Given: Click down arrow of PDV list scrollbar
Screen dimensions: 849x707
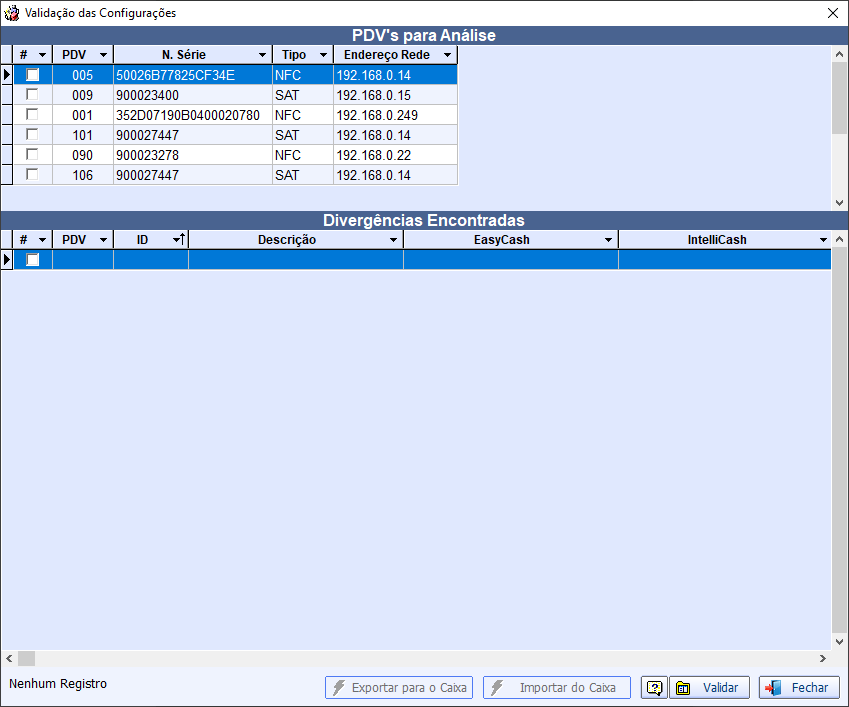Looking at the screenshot, I should tap(839, 202).
